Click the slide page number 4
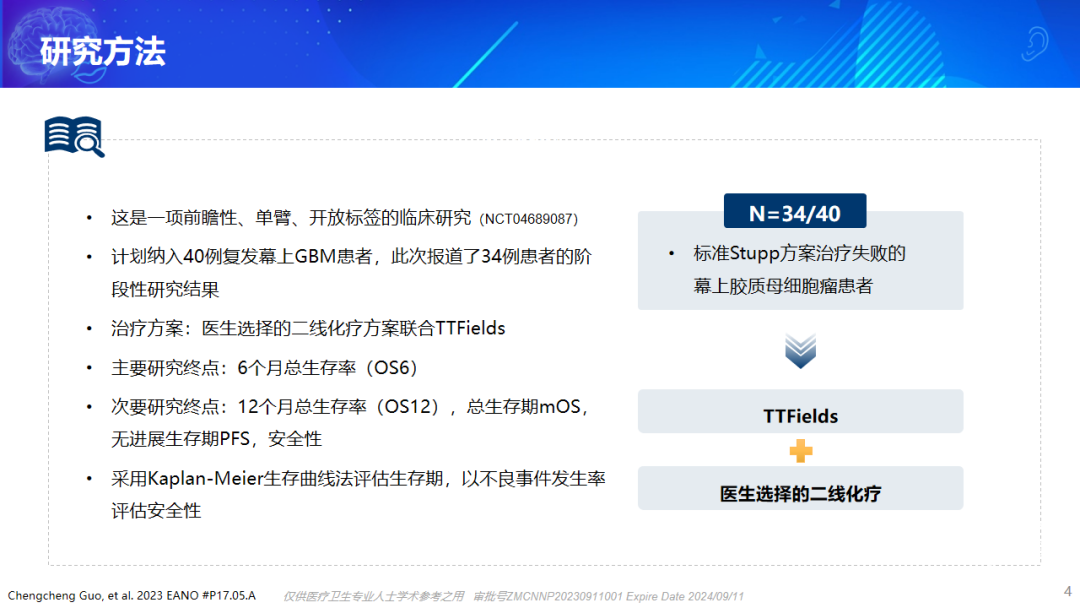This screenshot has height=608, width=1080. (1068, 591)
